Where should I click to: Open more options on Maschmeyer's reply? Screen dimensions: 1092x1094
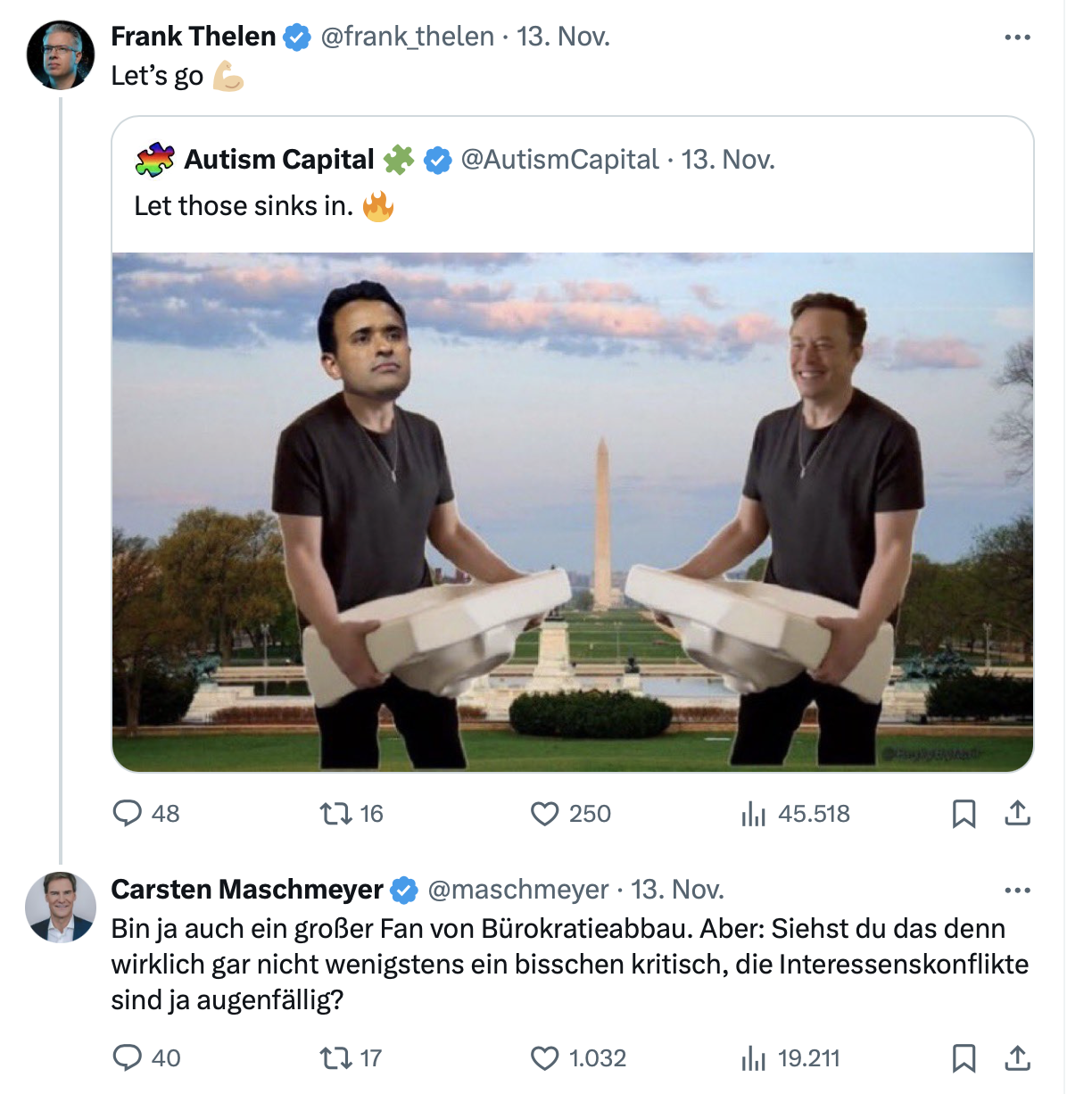[x=1017, y=891]
